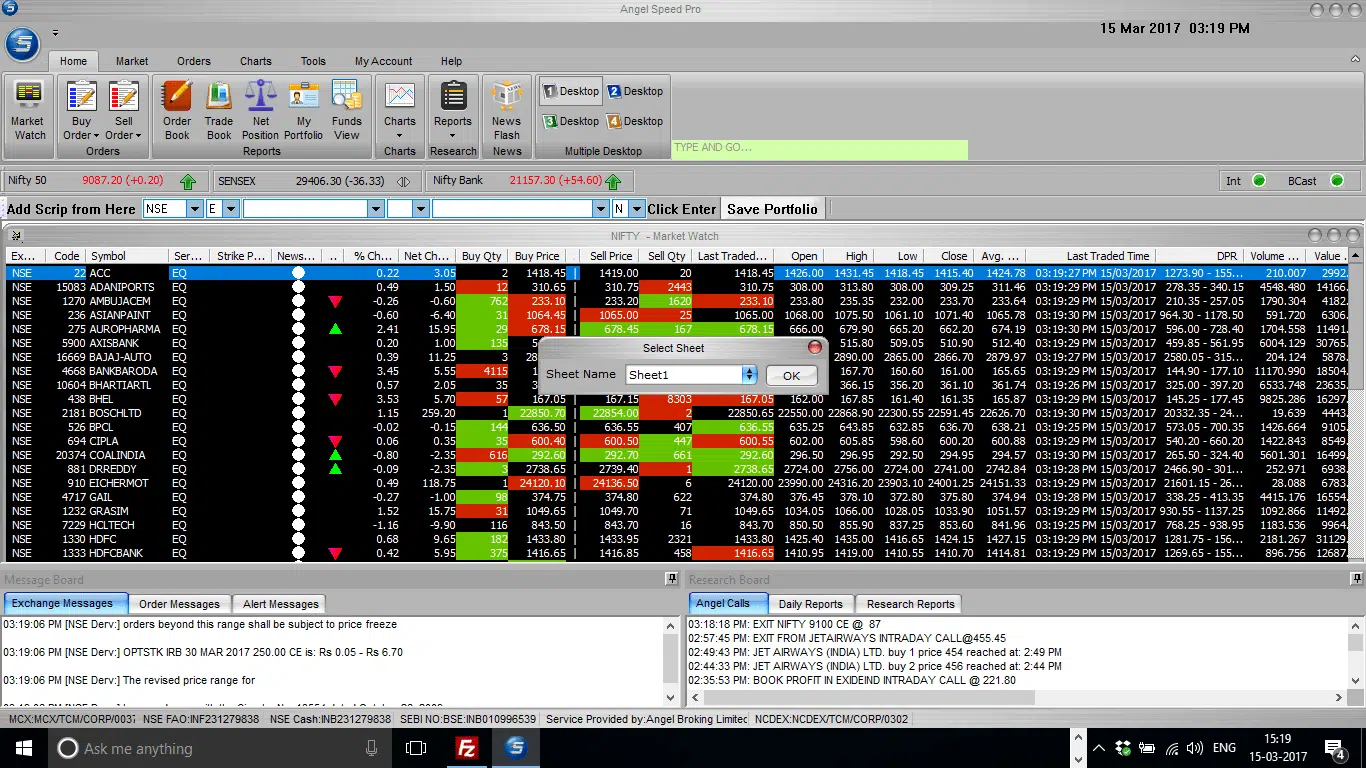Confirm the Select Sheet dialog with OK
The image size is (1366, 768).
[x=791, y=376]
